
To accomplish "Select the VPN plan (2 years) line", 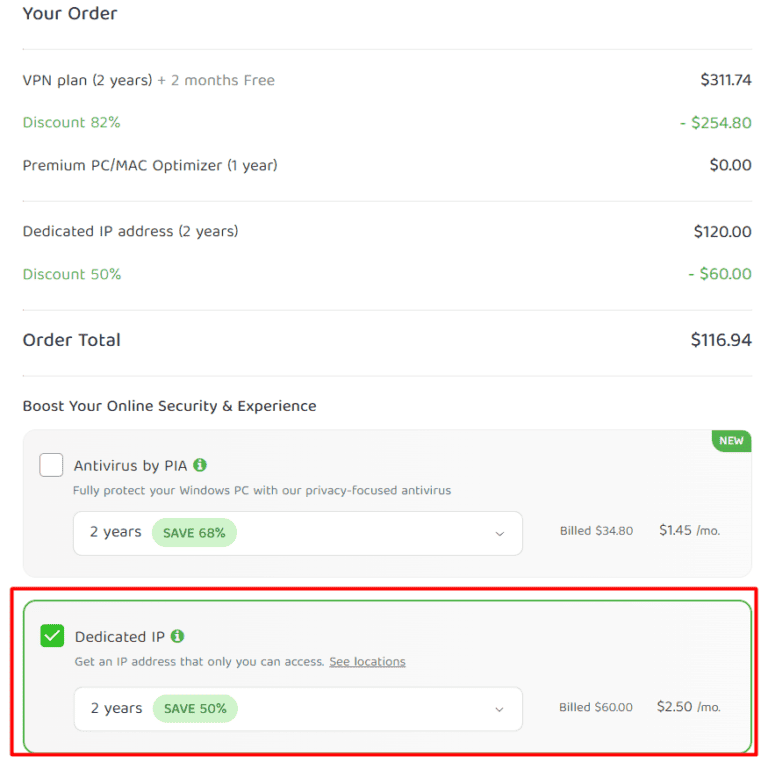I will (x=88, y=80).
